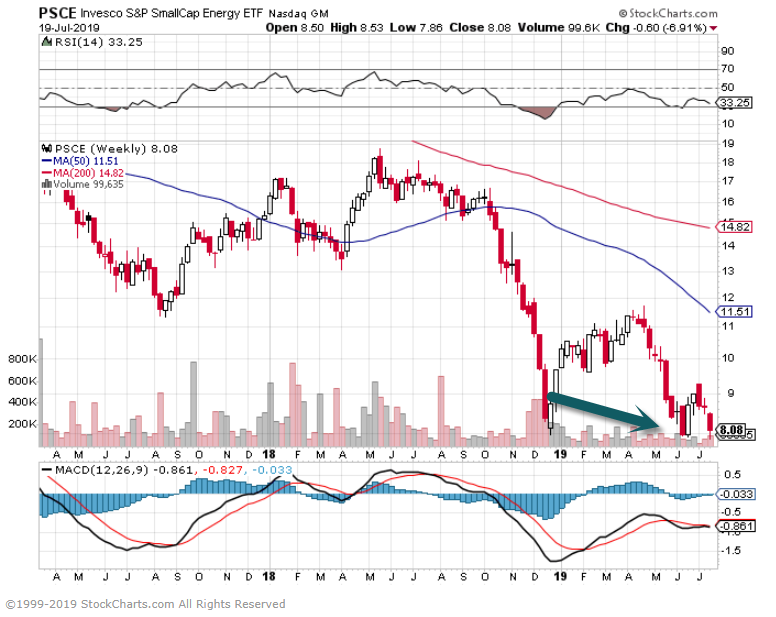Click the RSI 33.25 value tag

(735, 103)
